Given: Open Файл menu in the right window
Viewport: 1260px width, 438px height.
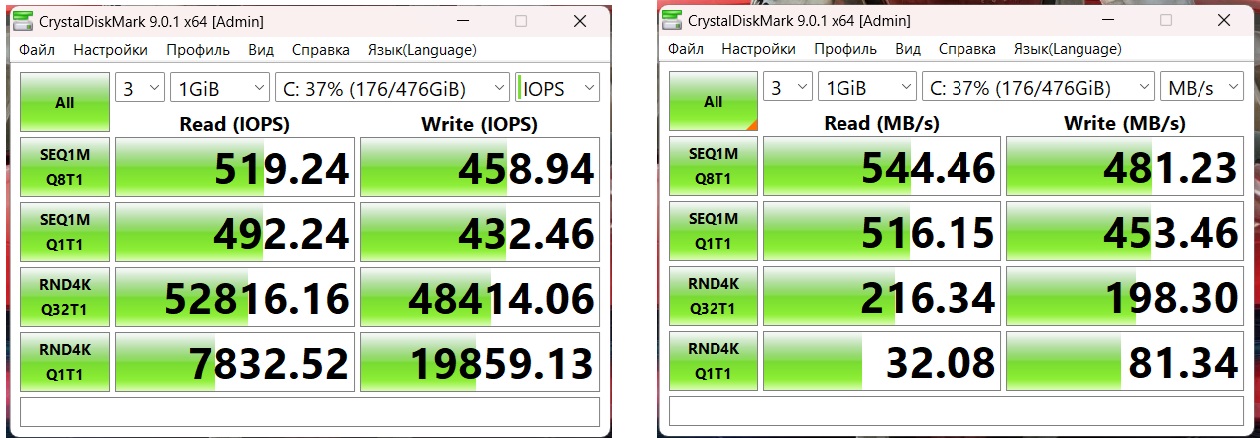Looking at the screenshot, I should coord(685,48).
